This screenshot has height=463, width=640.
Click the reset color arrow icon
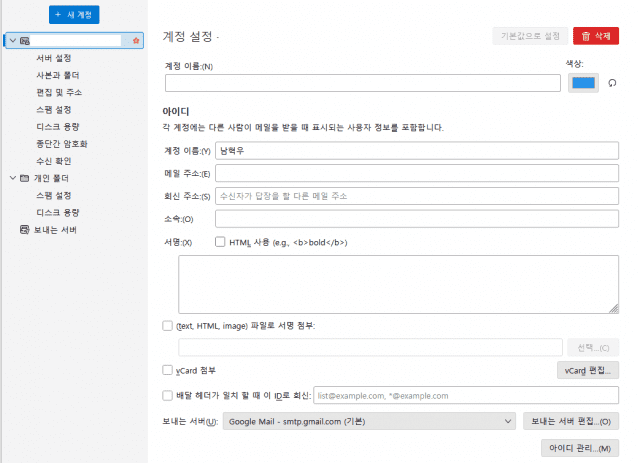pyautogui.click(x=612, y=83)
